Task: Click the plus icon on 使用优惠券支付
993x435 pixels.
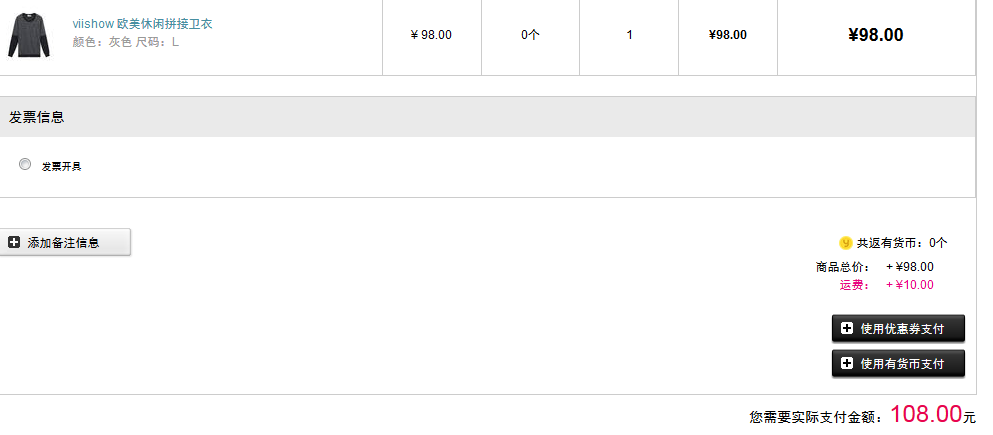Action: click(847, 328)
